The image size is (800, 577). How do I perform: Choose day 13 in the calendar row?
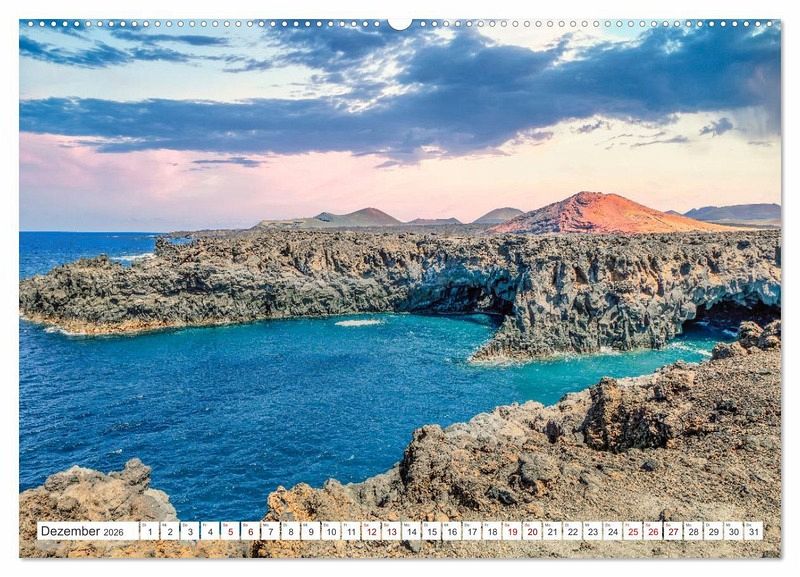pyautogui.click(x=391, y=531)
